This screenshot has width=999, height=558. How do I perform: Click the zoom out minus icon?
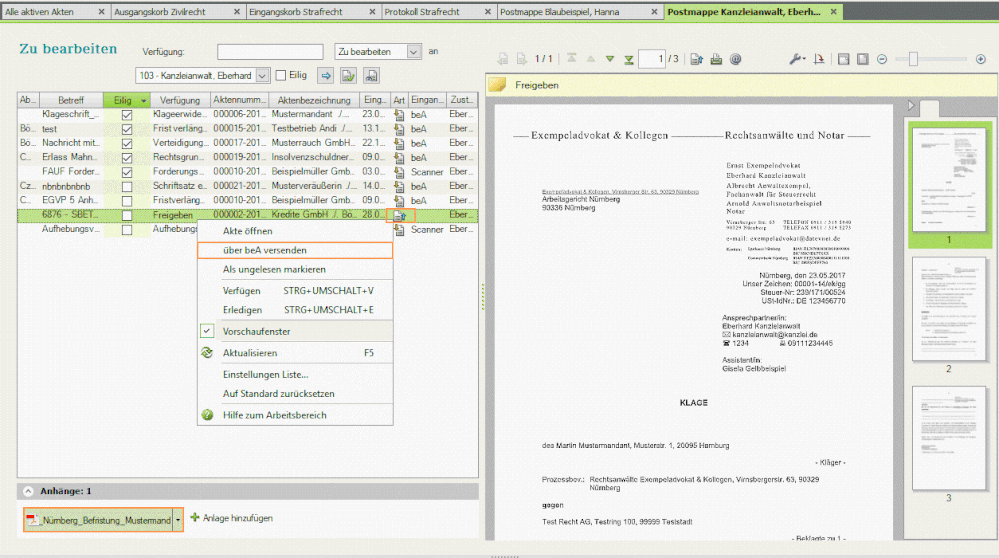[882, 60]
